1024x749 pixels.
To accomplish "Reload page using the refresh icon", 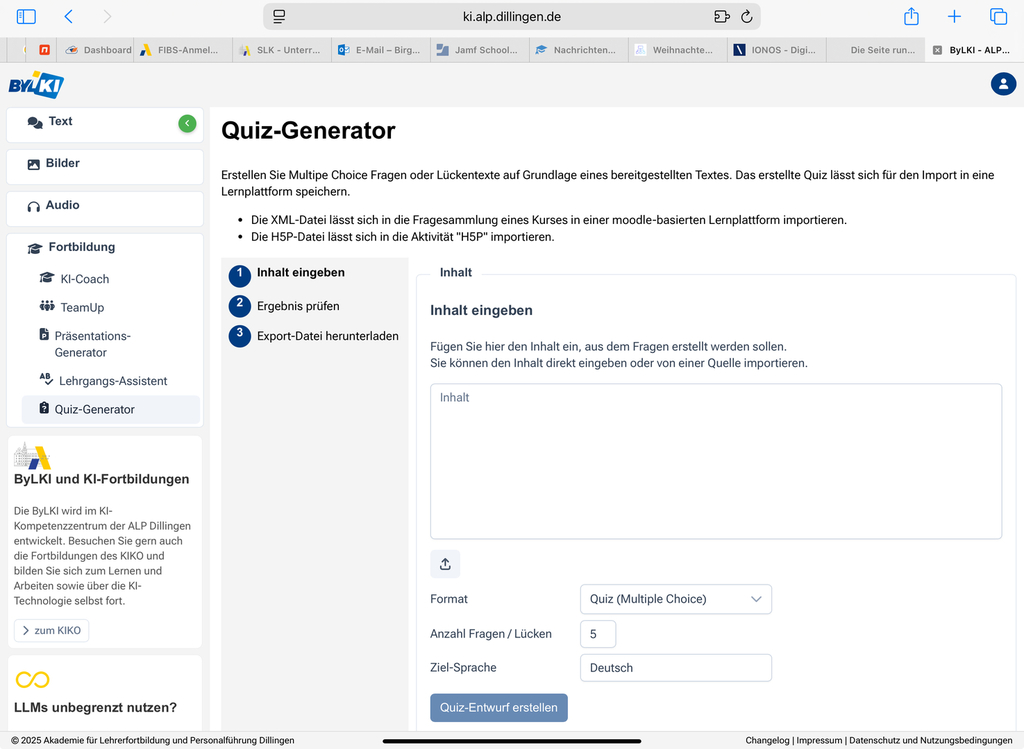I will click(x=746, y=16).
